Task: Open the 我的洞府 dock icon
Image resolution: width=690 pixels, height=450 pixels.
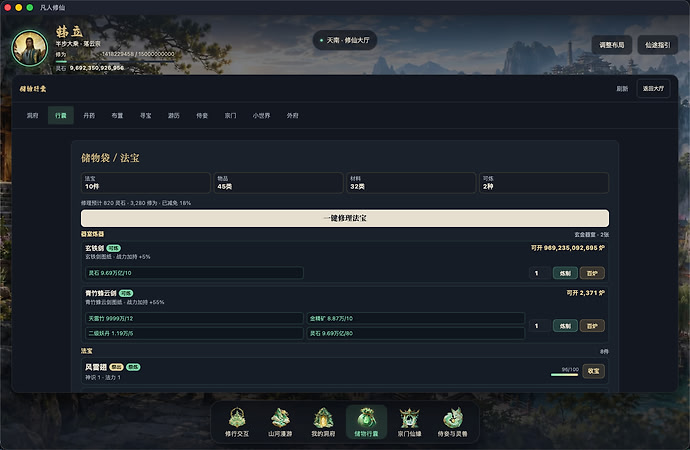Action: click(323, 422)
